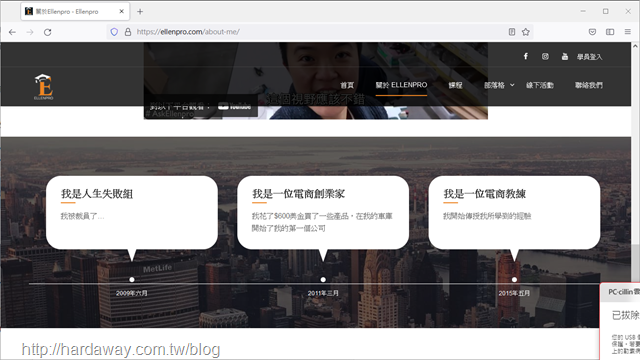Open the 部落格 blog menu item
The image size is (640, 360).
[494, 85]
